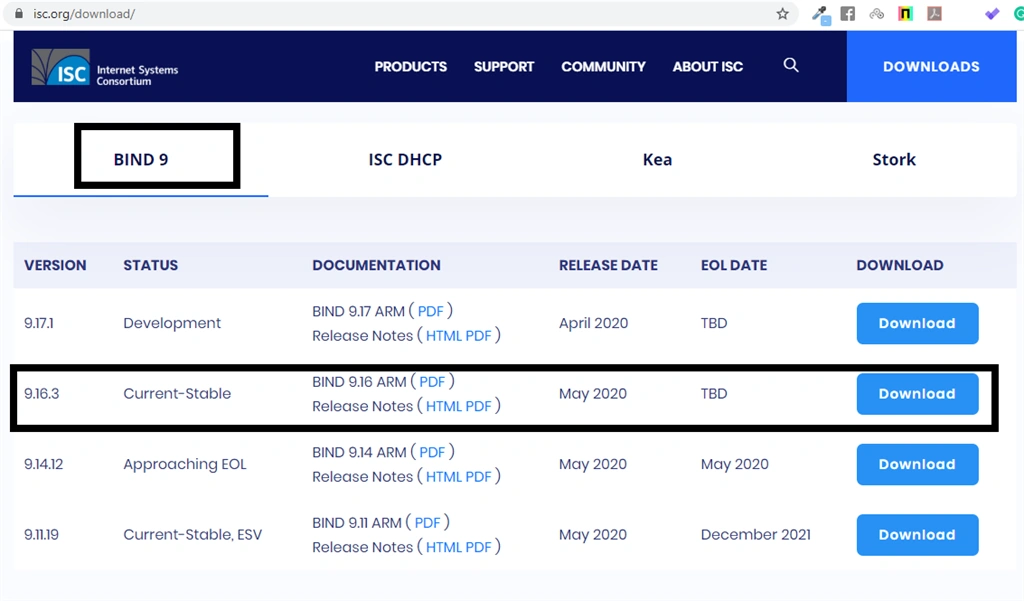Open HTML release notes for 9.11.19
Image resolution: width=1024 pixels, height=601 pixels.
pyautogui.click(x=443, y=547)
